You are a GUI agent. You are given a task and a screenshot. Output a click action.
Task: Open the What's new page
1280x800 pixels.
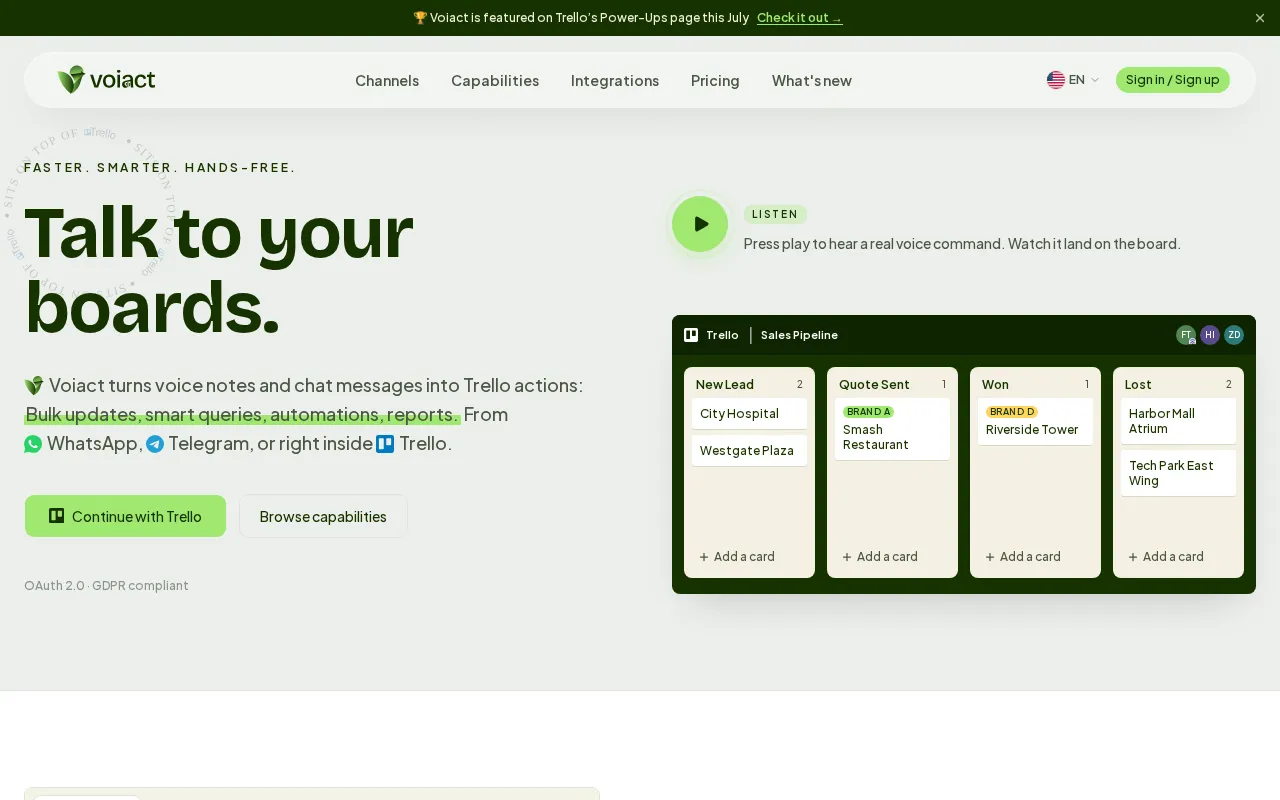pyautogui.click(x=812, y=81)
